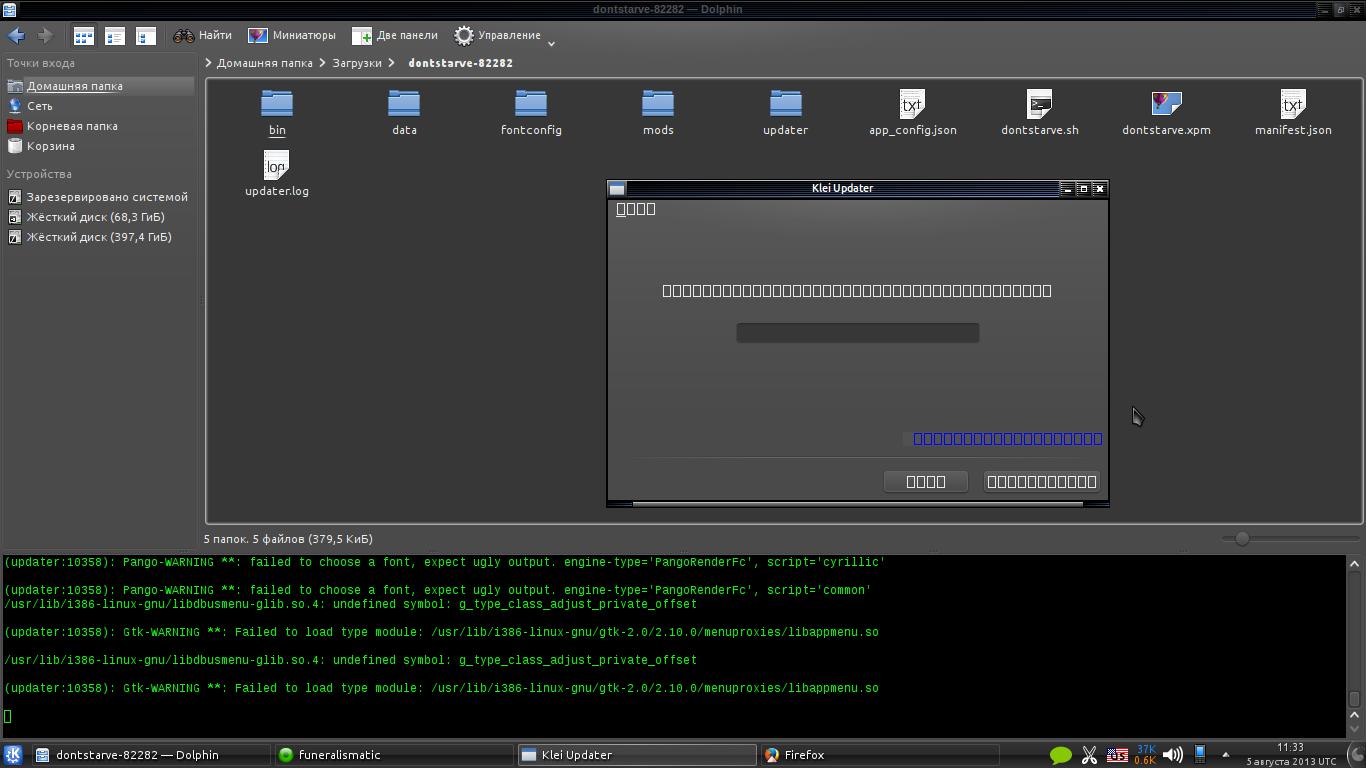Show hidden system tray icons arrow

1225,755
